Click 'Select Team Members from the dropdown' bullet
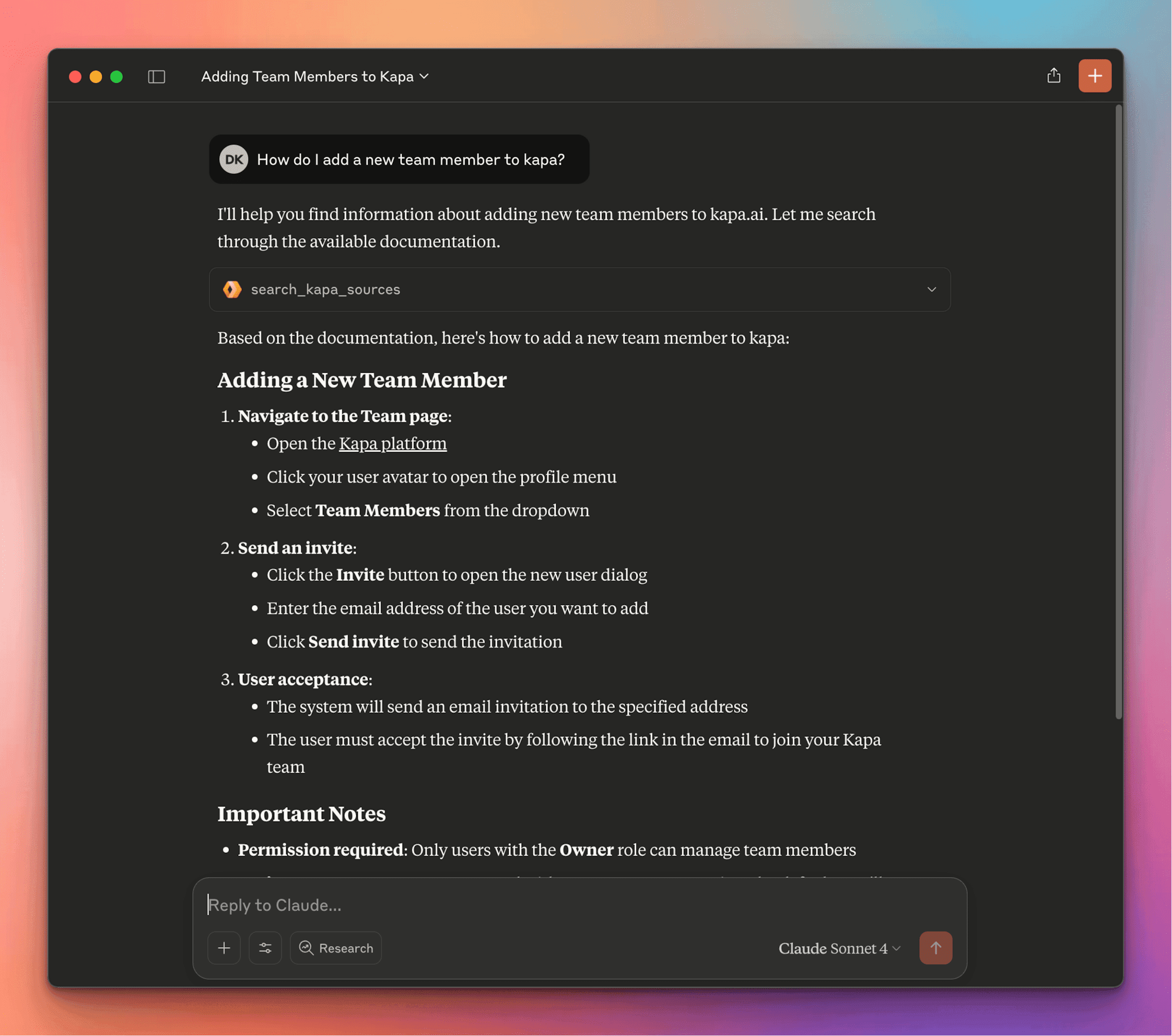 pyautogui.click(x=428, y=510)
